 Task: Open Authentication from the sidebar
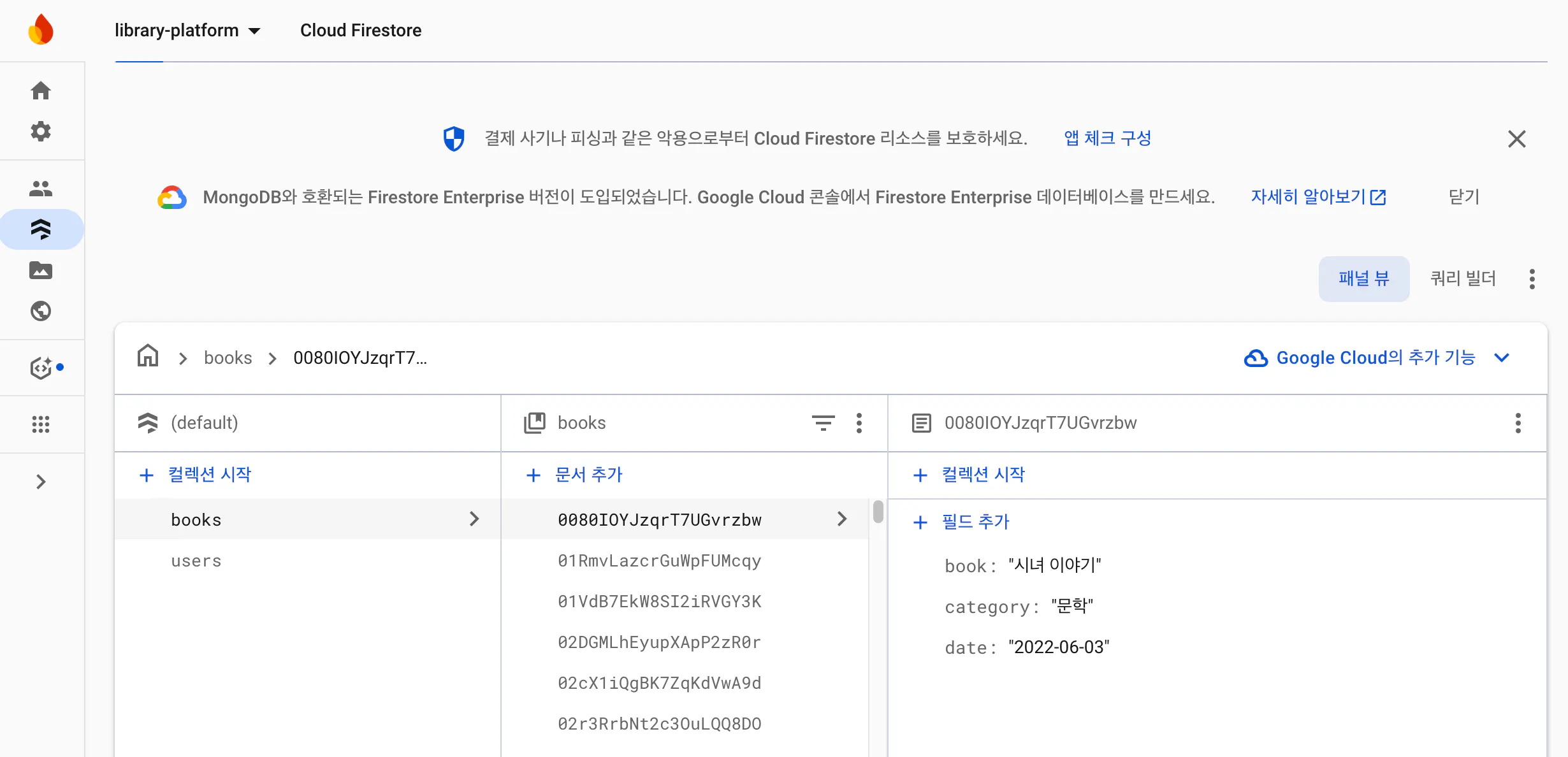tap(41, 187)
